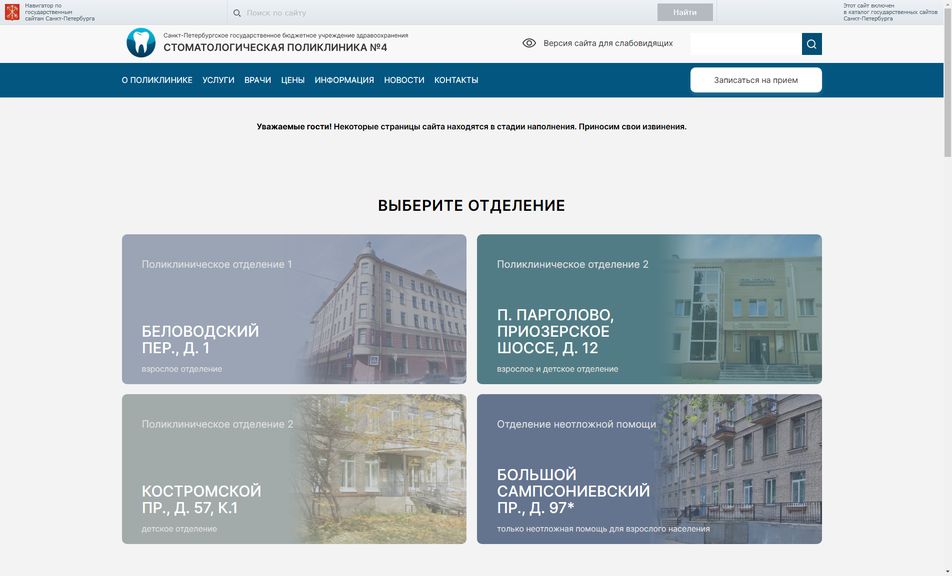Open the 'ЦЕНЫ' menu item
This screenshot has width=952, height=576.
293,80
